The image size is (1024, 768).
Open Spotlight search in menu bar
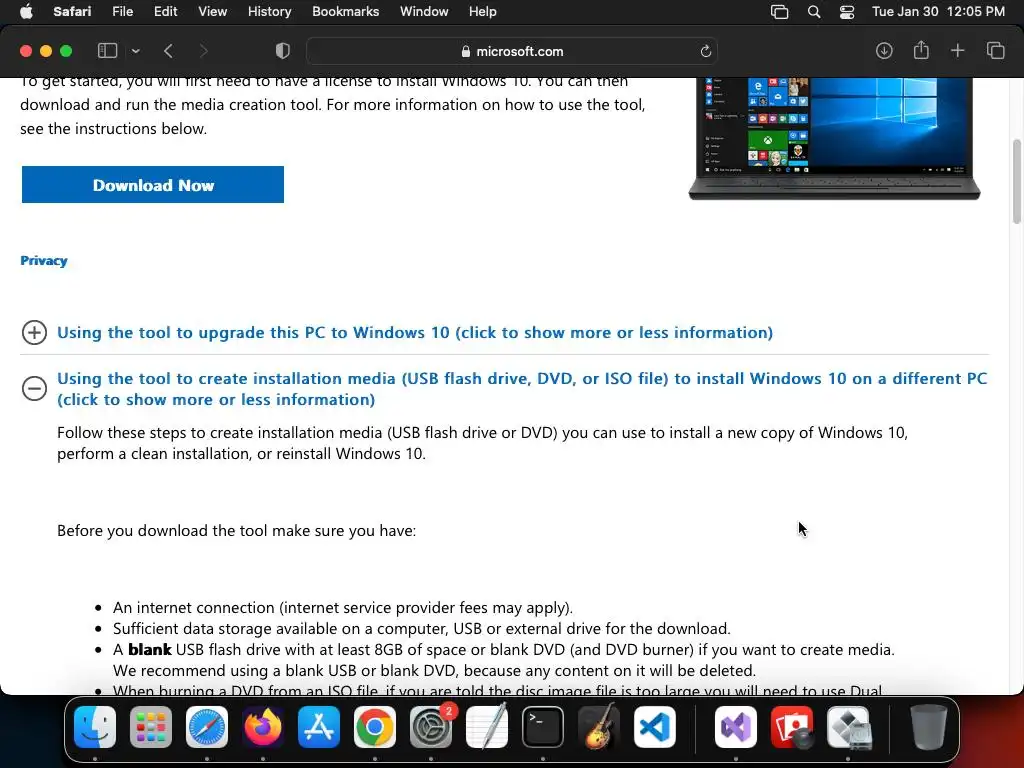click(x=814, y=12)
